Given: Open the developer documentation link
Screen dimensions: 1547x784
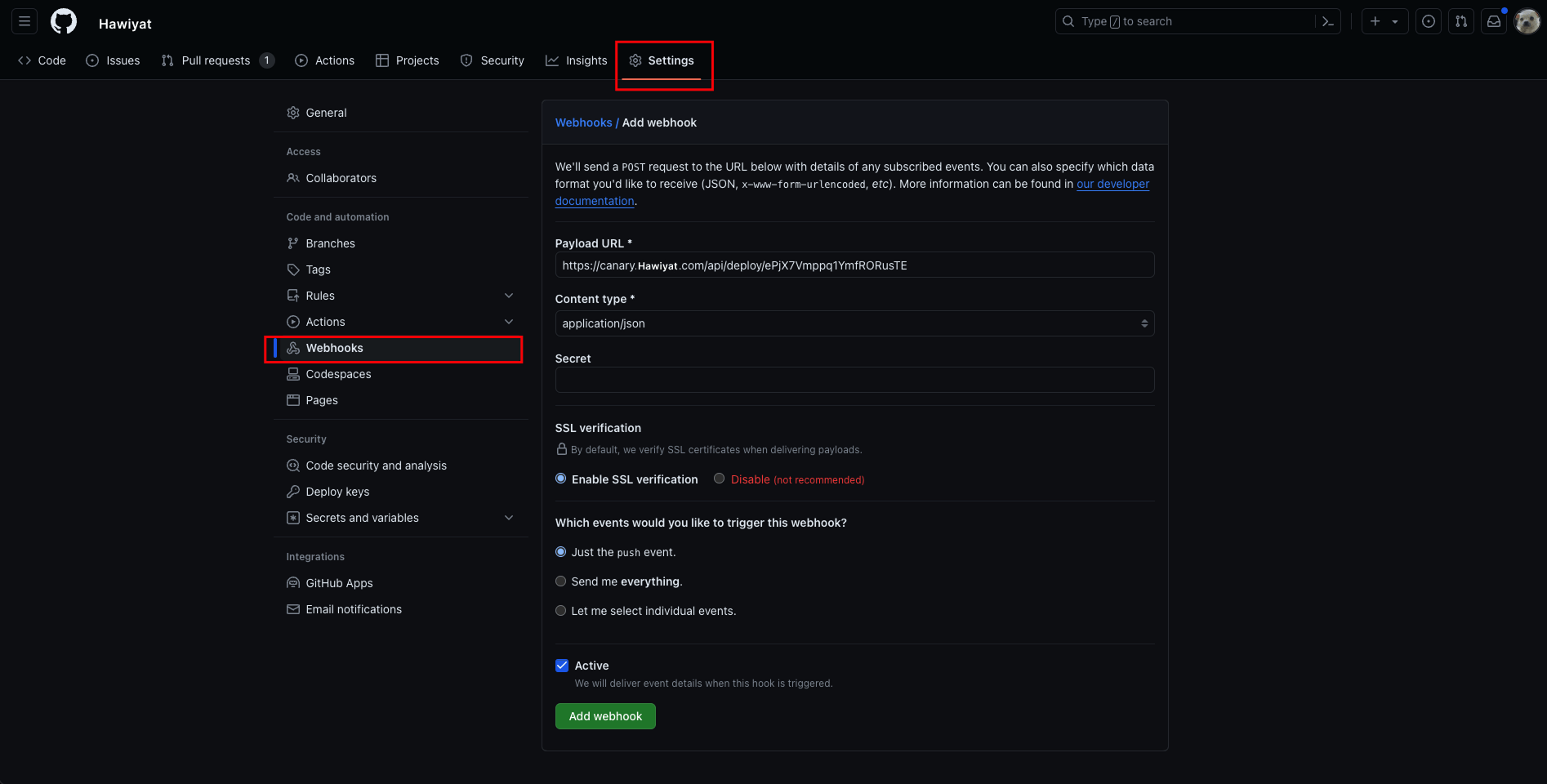Looking at the screenshot, I should [x=1113, y=184].
